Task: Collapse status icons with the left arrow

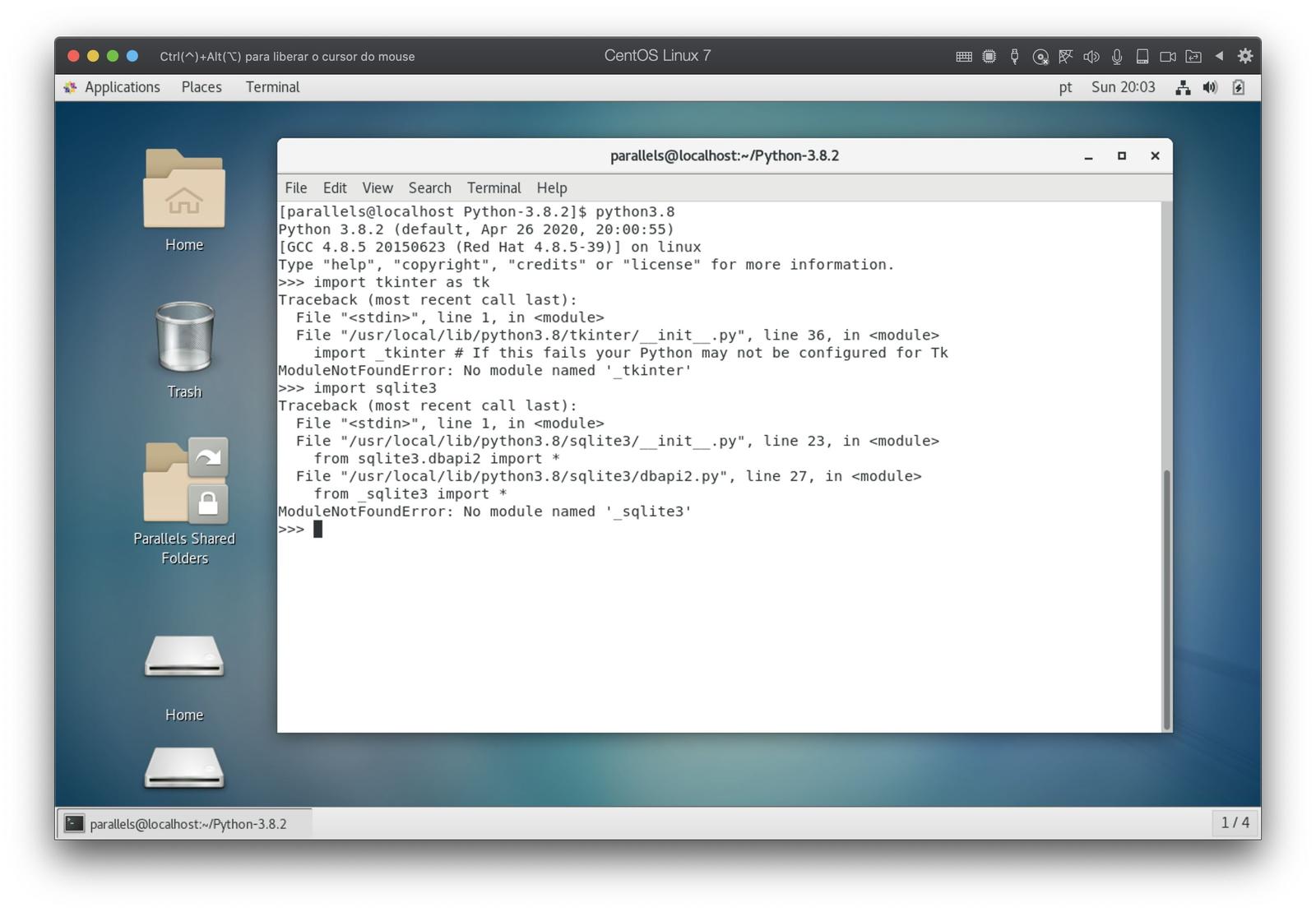Action: (1220, 56)
